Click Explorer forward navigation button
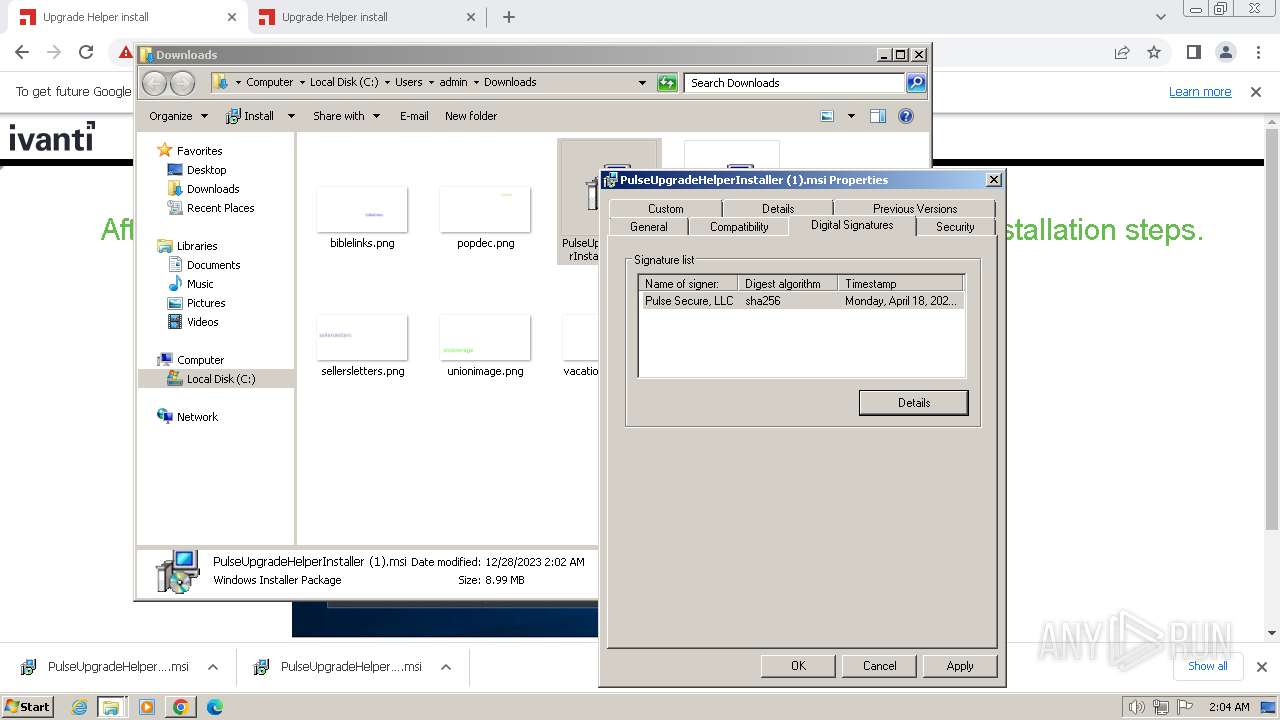 point(182,83)
